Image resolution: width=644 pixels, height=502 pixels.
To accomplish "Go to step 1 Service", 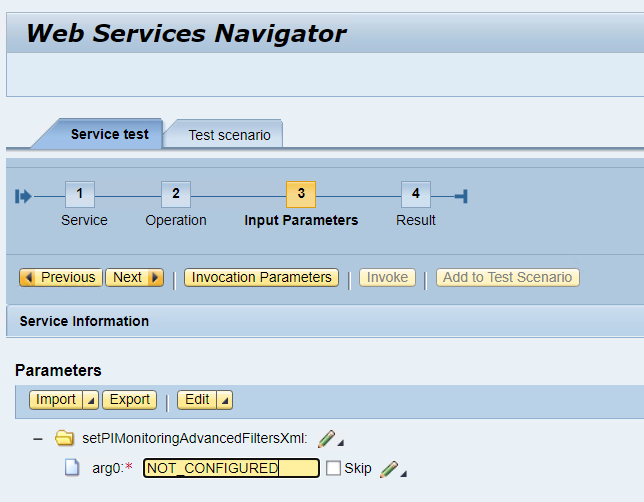I will [x=80, y=195].
